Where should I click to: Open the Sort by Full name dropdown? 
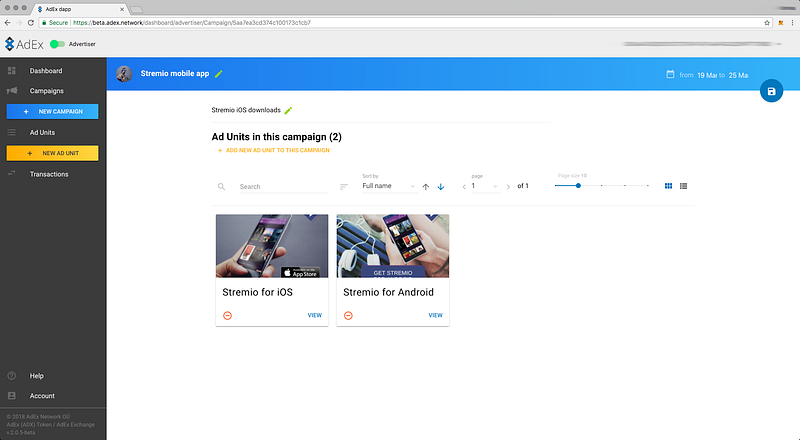coord(389,186)
